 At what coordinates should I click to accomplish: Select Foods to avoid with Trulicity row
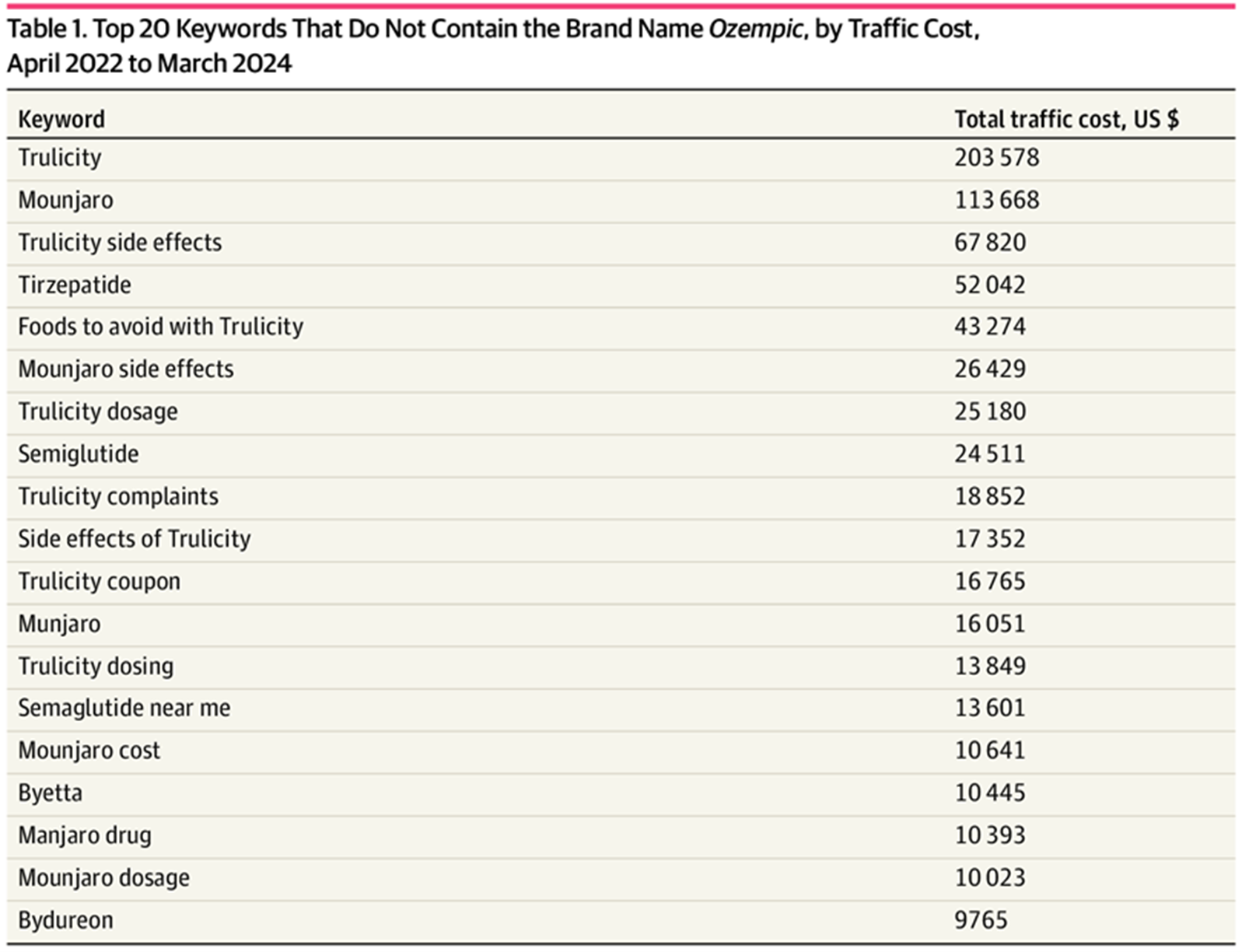tap(160, 327)
